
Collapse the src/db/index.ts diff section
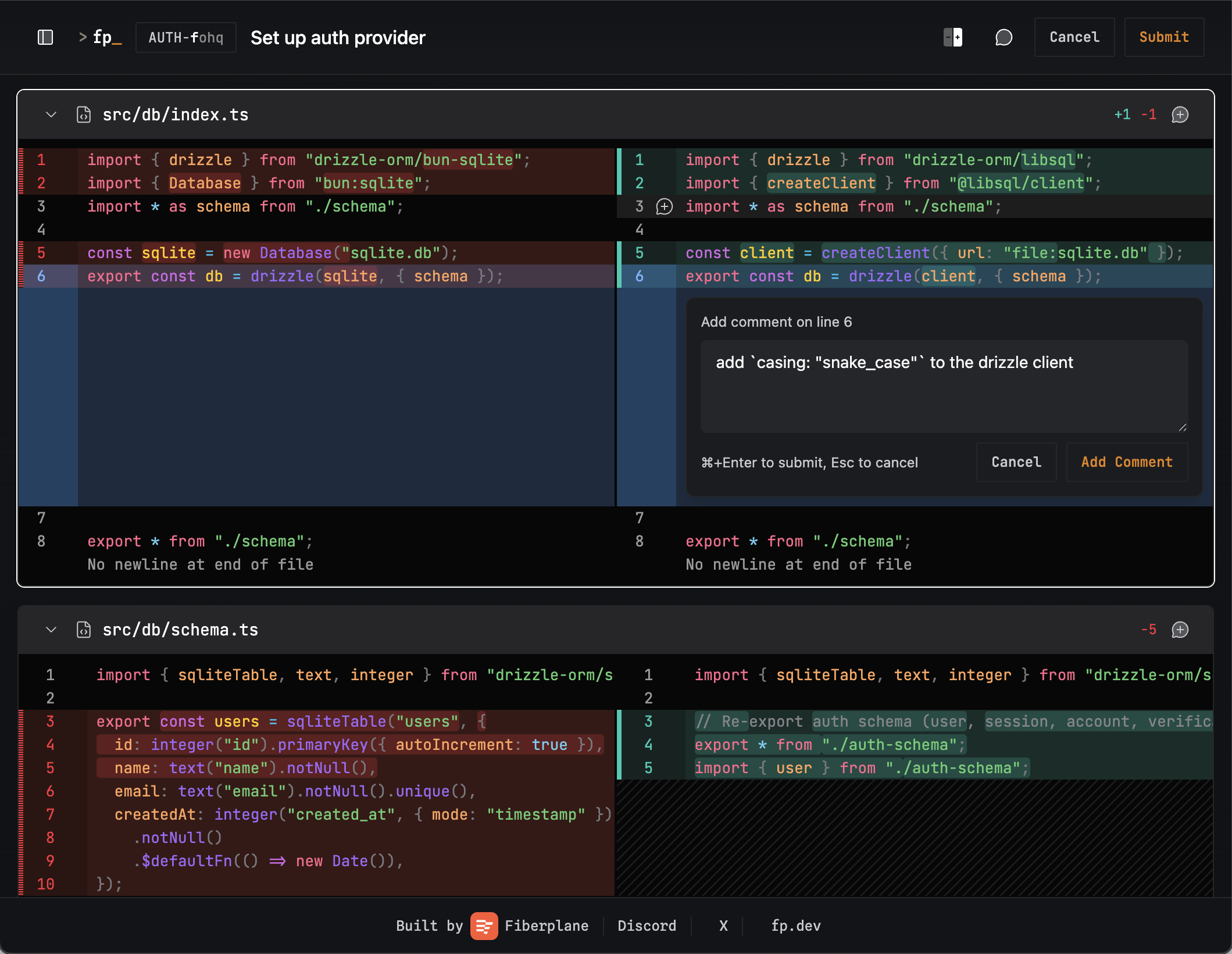pos(50,115)
